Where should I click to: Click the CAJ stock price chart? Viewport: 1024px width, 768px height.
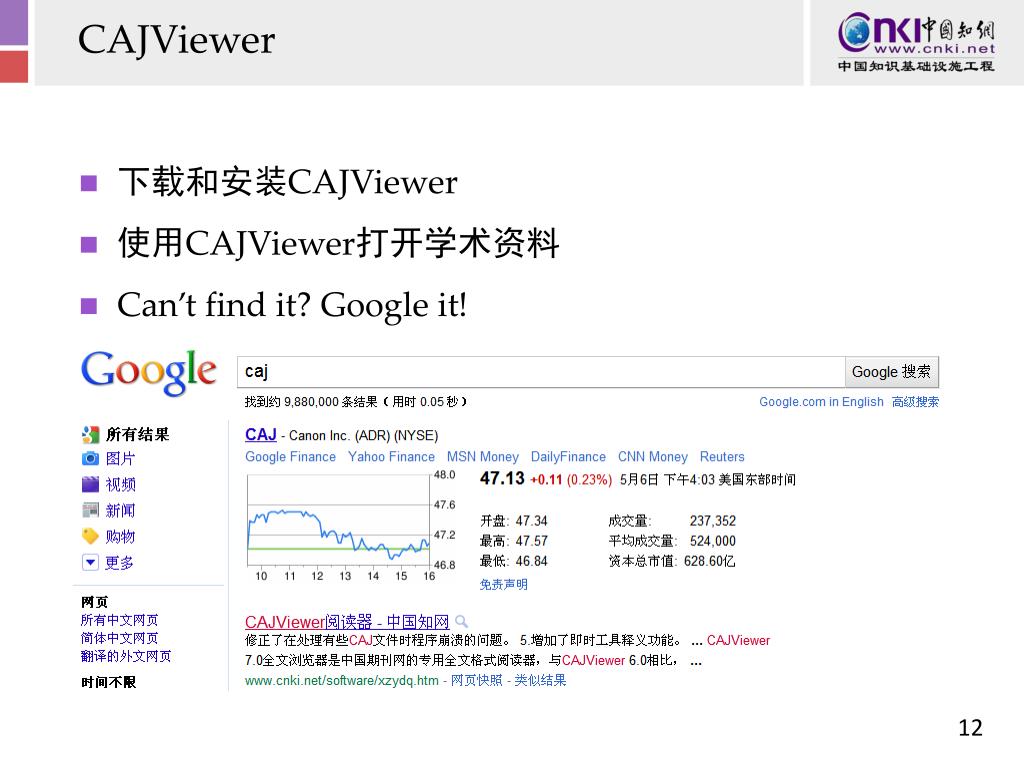point(351,526)
